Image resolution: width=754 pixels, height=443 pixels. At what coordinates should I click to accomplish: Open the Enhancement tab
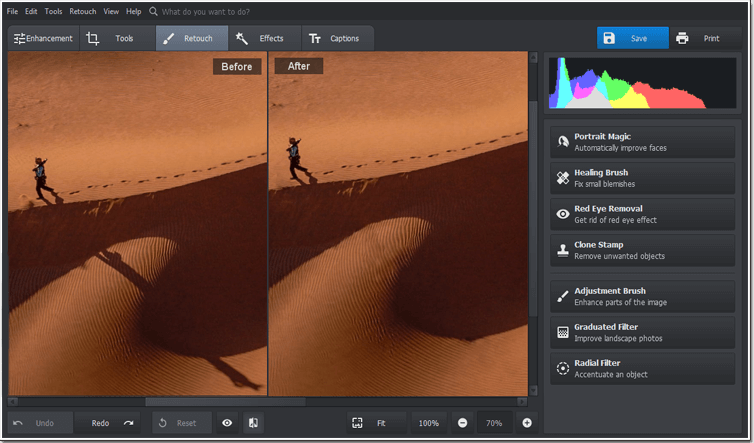click(x=43, y=38)
